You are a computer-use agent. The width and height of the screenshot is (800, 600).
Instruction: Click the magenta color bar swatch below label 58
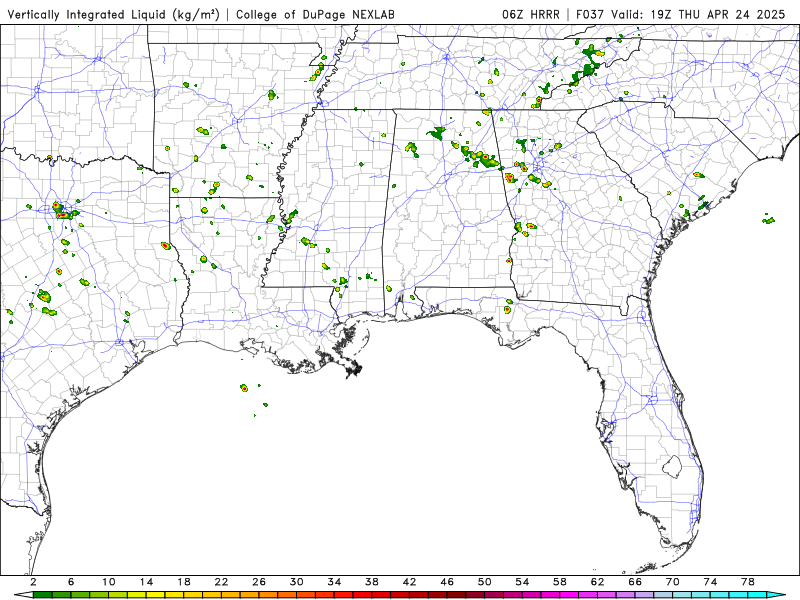click(x=569, y=595)
